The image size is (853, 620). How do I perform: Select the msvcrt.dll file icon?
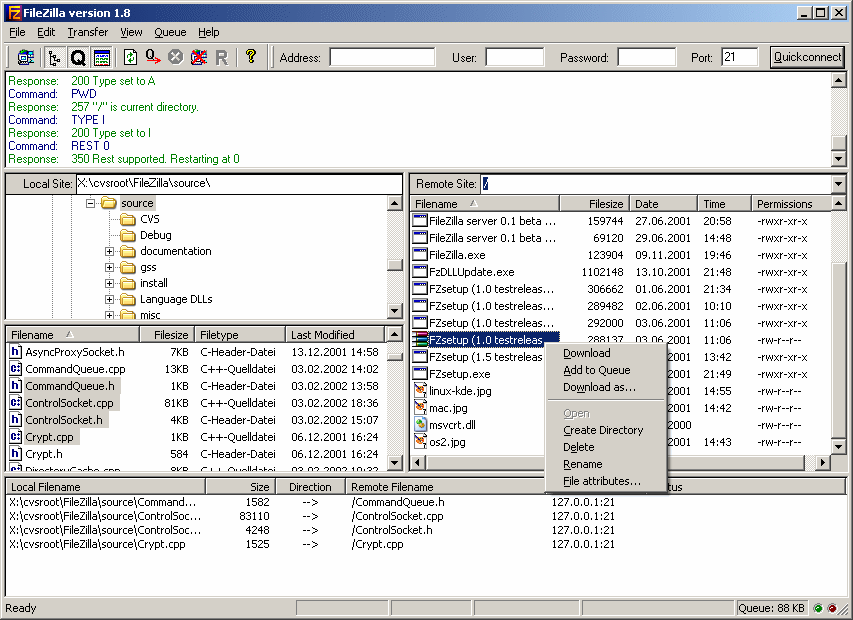coord(421,425)
